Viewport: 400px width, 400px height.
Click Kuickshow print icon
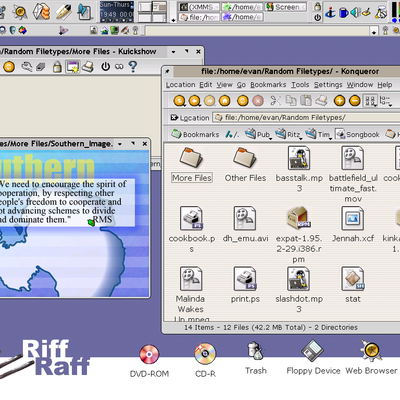click(x=88, y=67)
